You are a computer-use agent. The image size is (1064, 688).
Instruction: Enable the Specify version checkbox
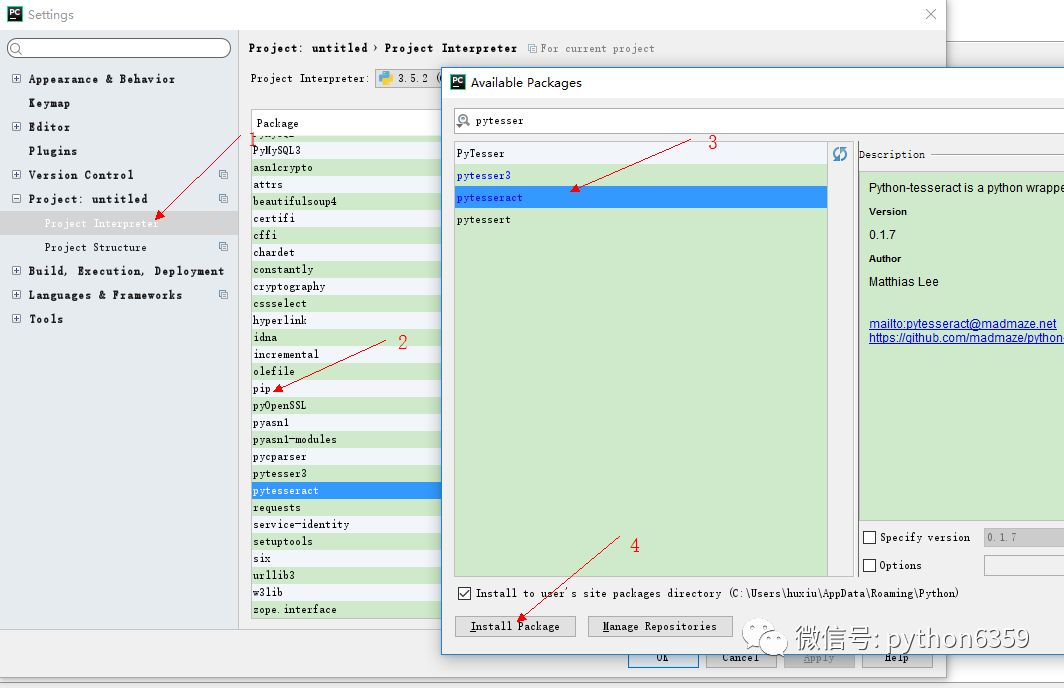pos(869,537)
